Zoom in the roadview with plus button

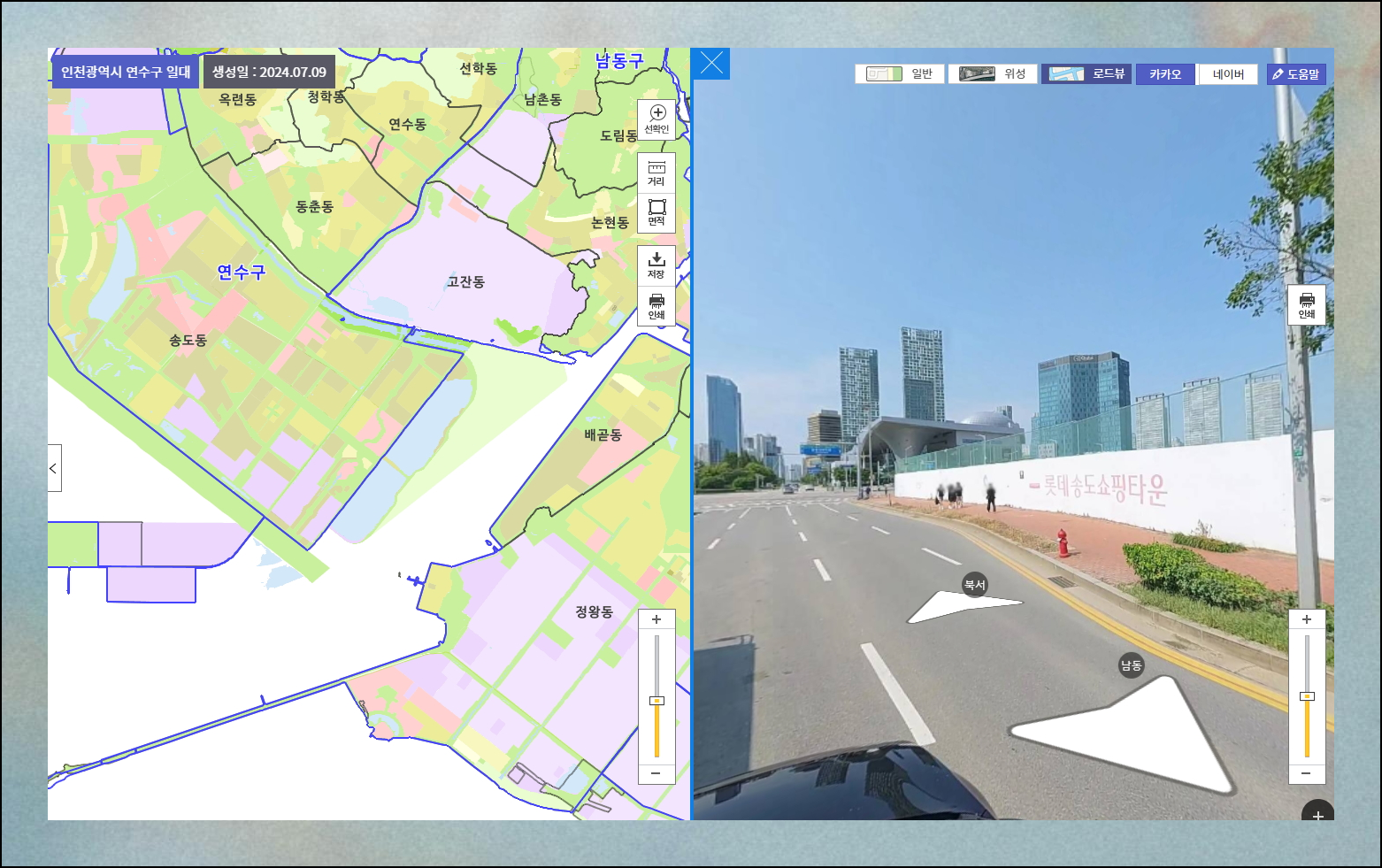click(x=1307, y=619)
